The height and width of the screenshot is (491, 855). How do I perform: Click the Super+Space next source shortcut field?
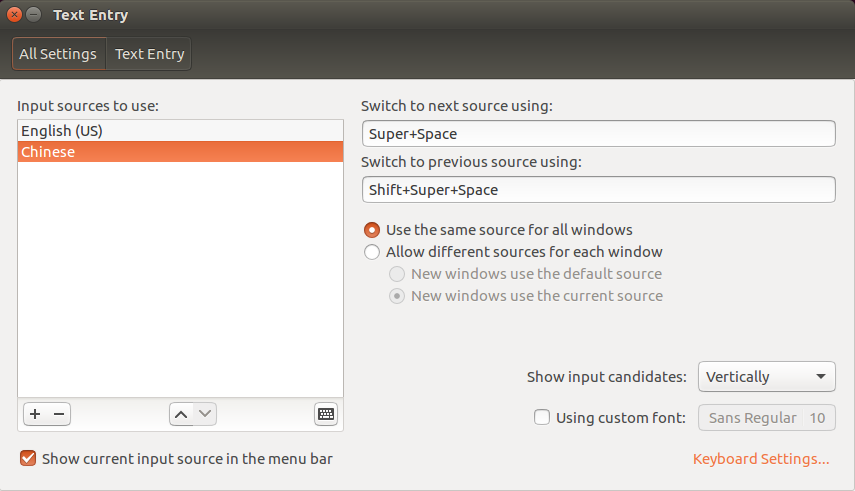[598, 133]
